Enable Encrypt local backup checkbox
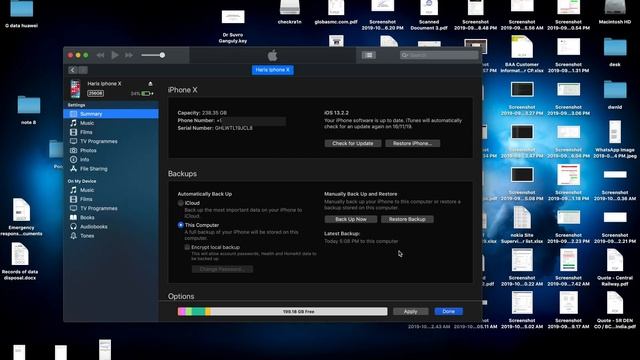The image size is (640, 360). [187, 247]
